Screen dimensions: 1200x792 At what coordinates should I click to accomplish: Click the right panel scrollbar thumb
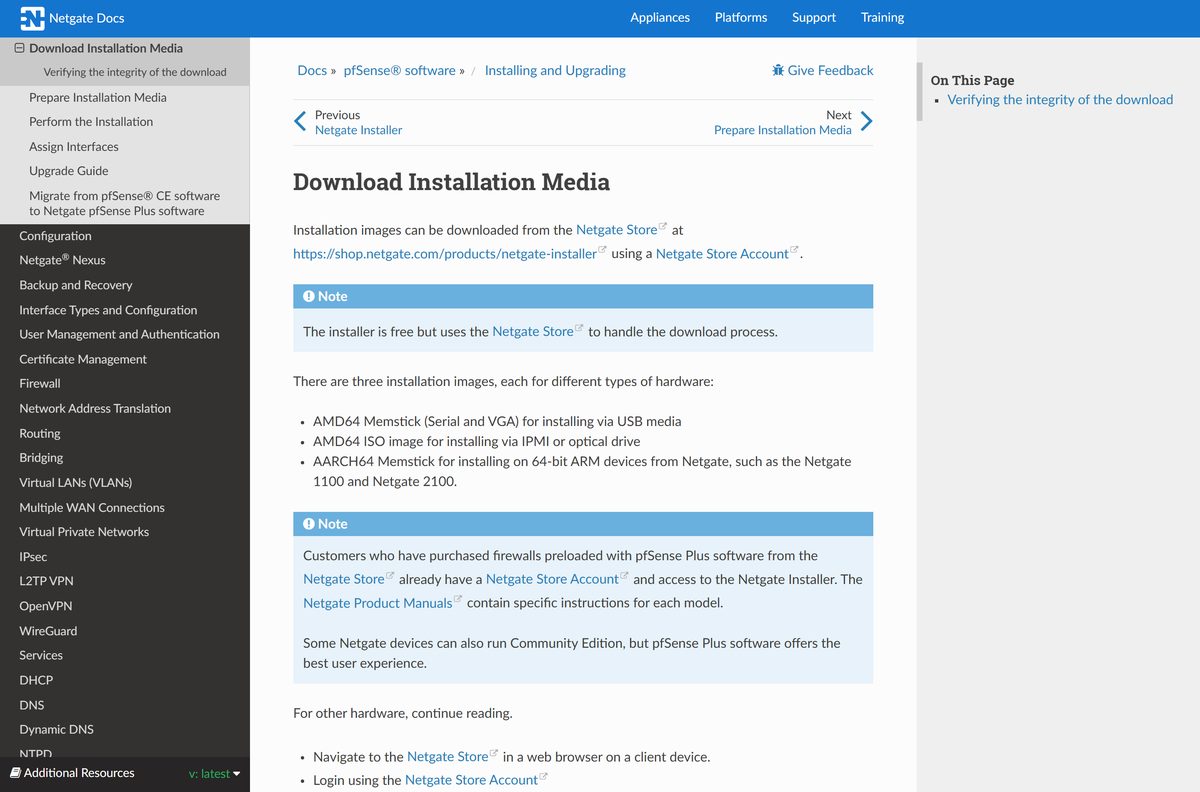919,91
